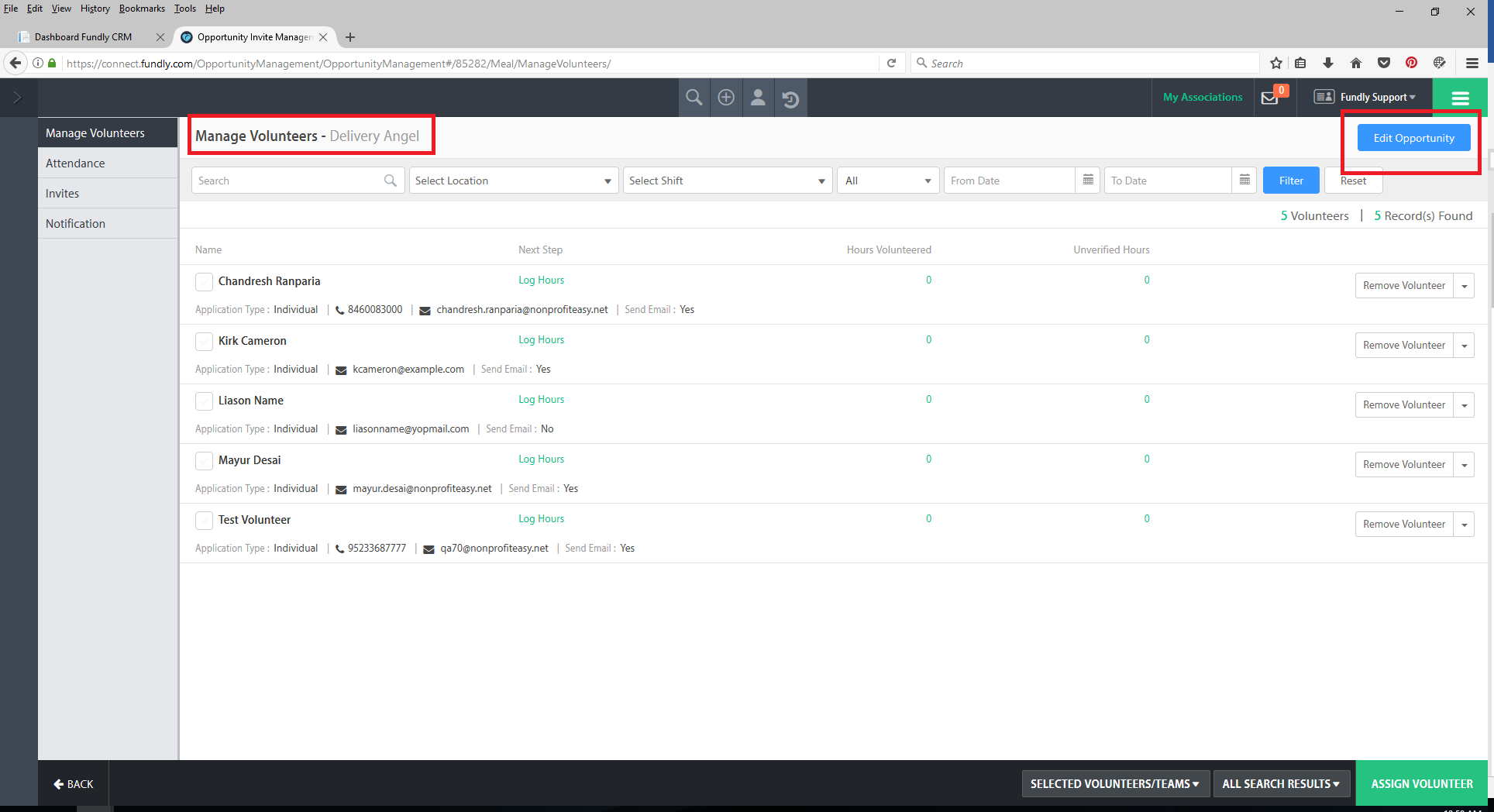Open All Search Results dropdown
Viewport: 1494px width, 812px height.
pos(1282,784)
